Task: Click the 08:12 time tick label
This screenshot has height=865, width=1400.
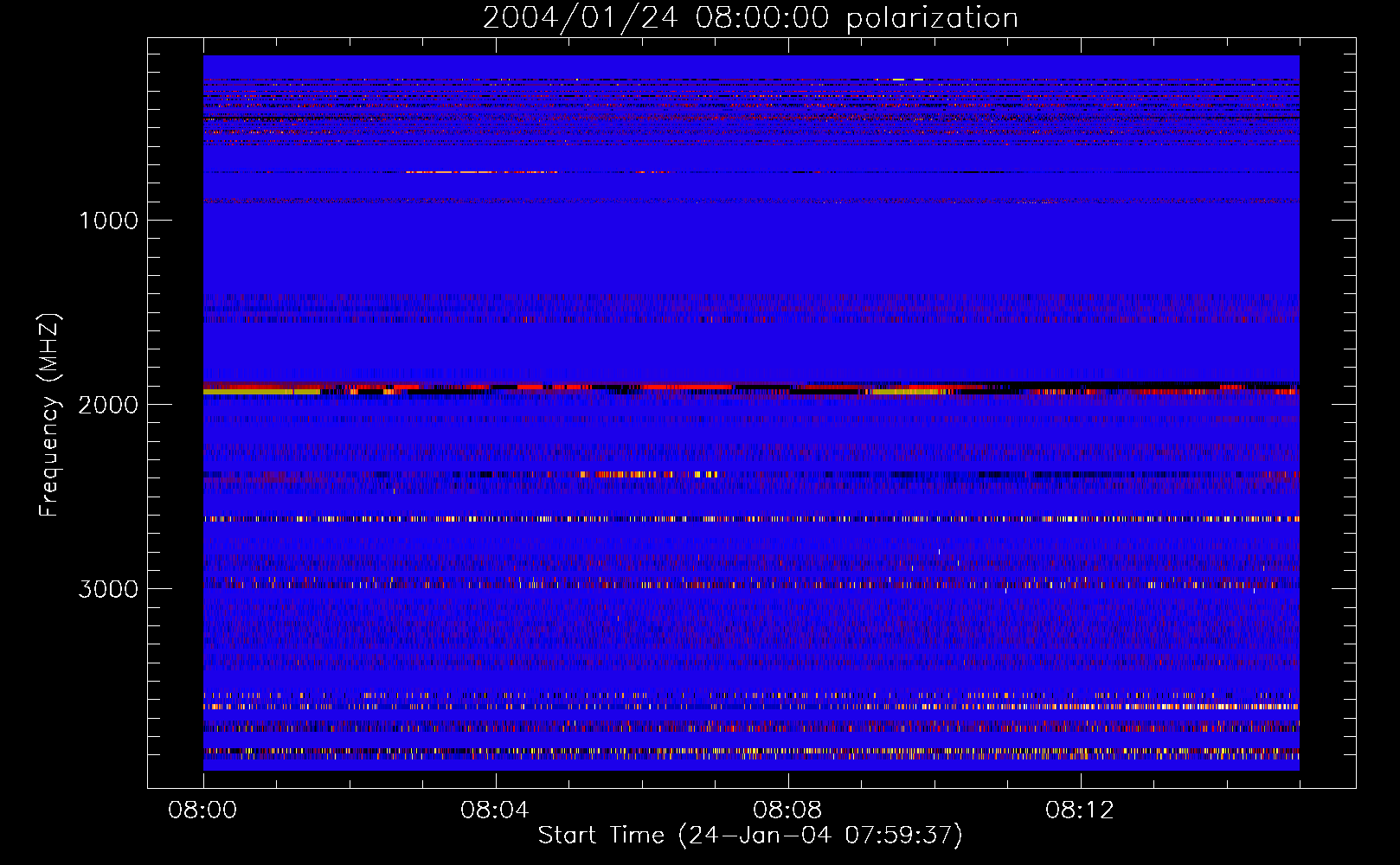Action: click(x=1080, y=811)
